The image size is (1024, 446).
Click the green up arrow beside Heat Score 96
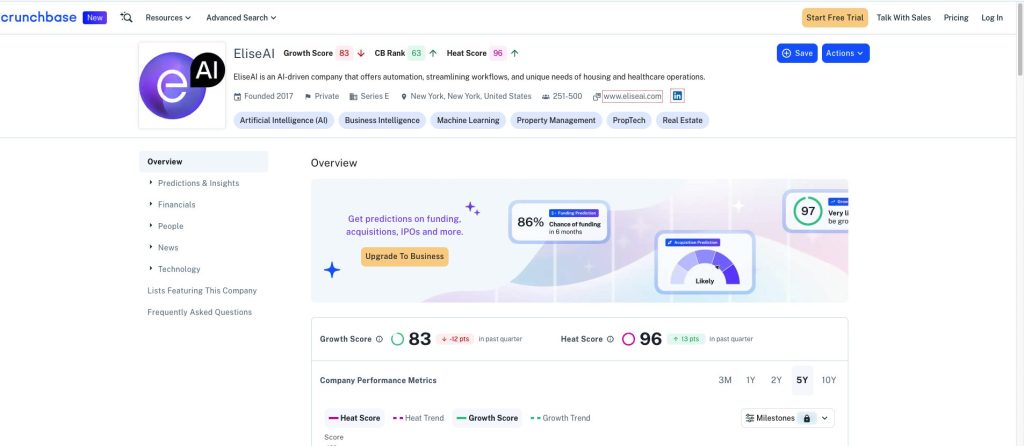click(x=515, y=54)
